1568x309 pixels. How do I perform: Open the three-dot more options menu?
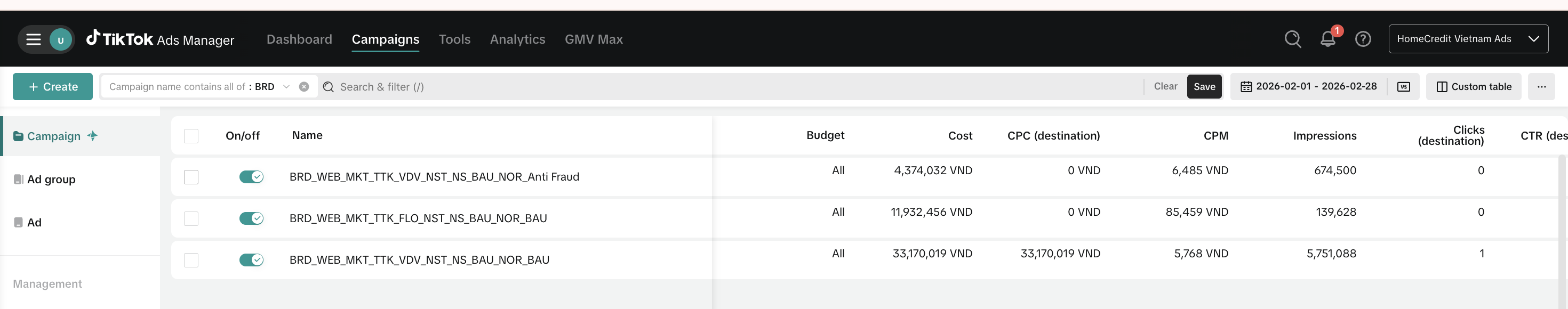1541,86
